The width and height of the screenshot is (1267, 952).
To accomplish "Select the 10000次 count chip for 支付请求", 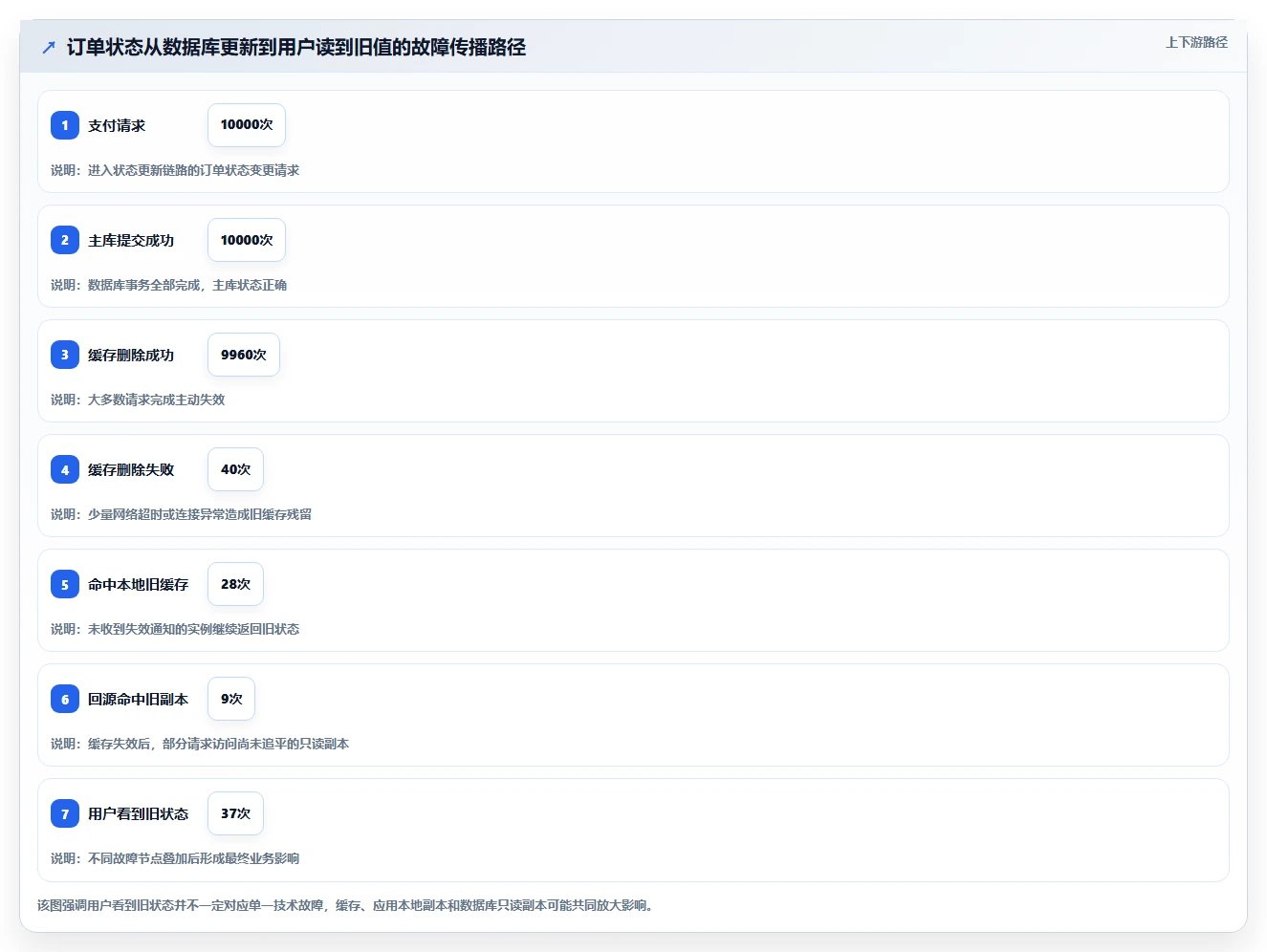I will tap(247, 125).
